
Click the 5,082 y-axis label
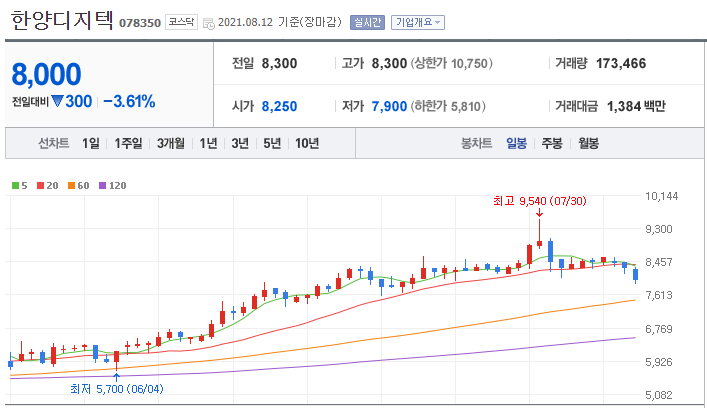[659, 395]
